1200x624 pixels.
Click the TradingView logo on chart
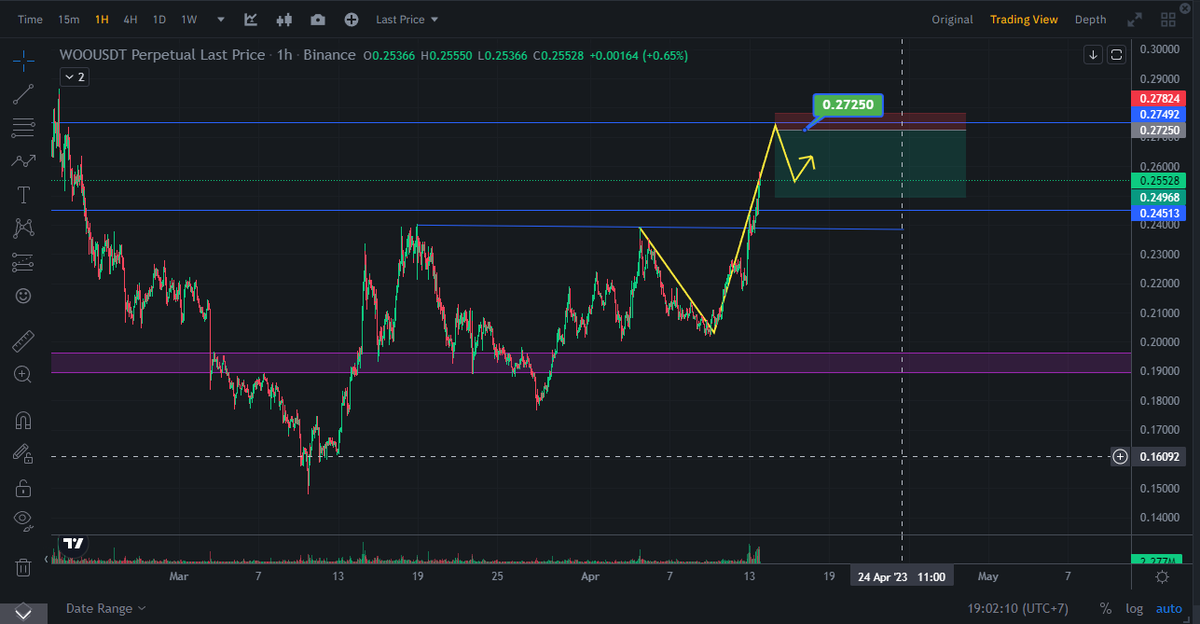[x=73, y=543]
